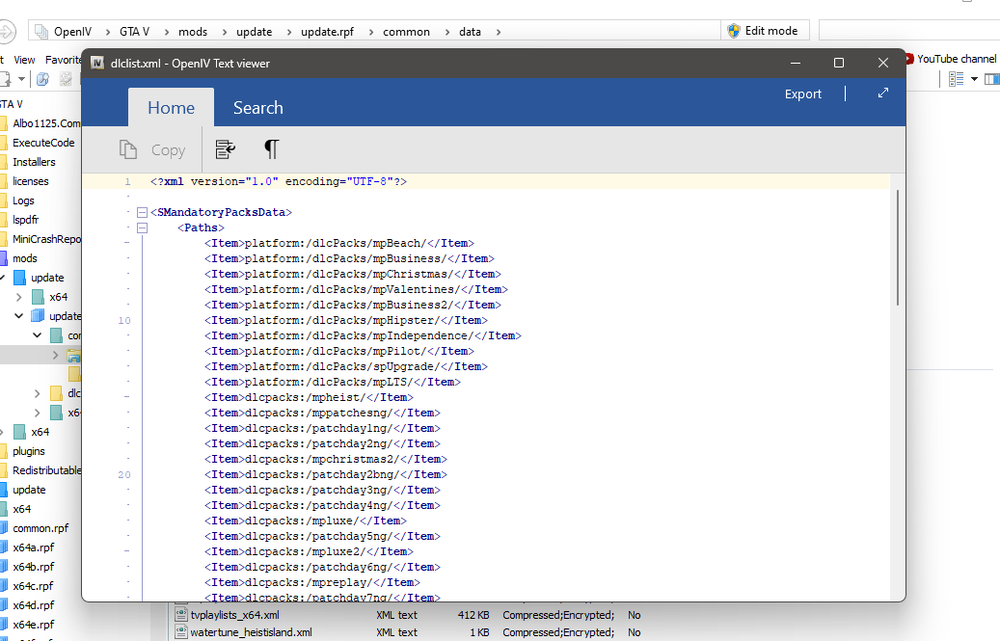
Task: Expand the x64 folder in the sidebar tree
Action: pyautogui.click(x=18, y=296)
